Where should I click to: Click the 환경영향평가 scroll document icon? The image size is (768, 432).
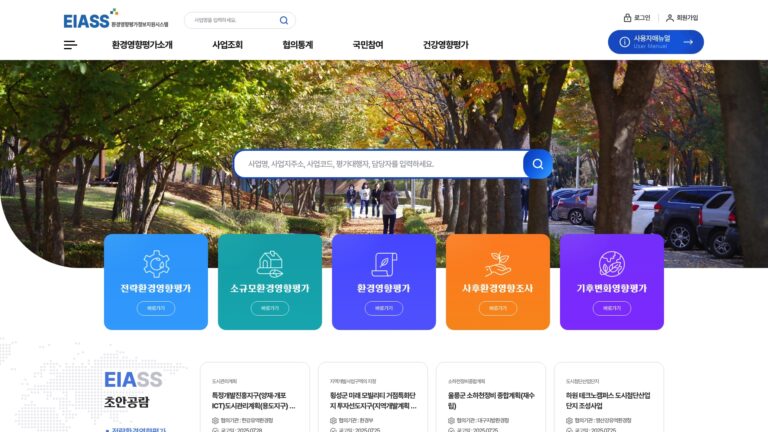[384, 264]
